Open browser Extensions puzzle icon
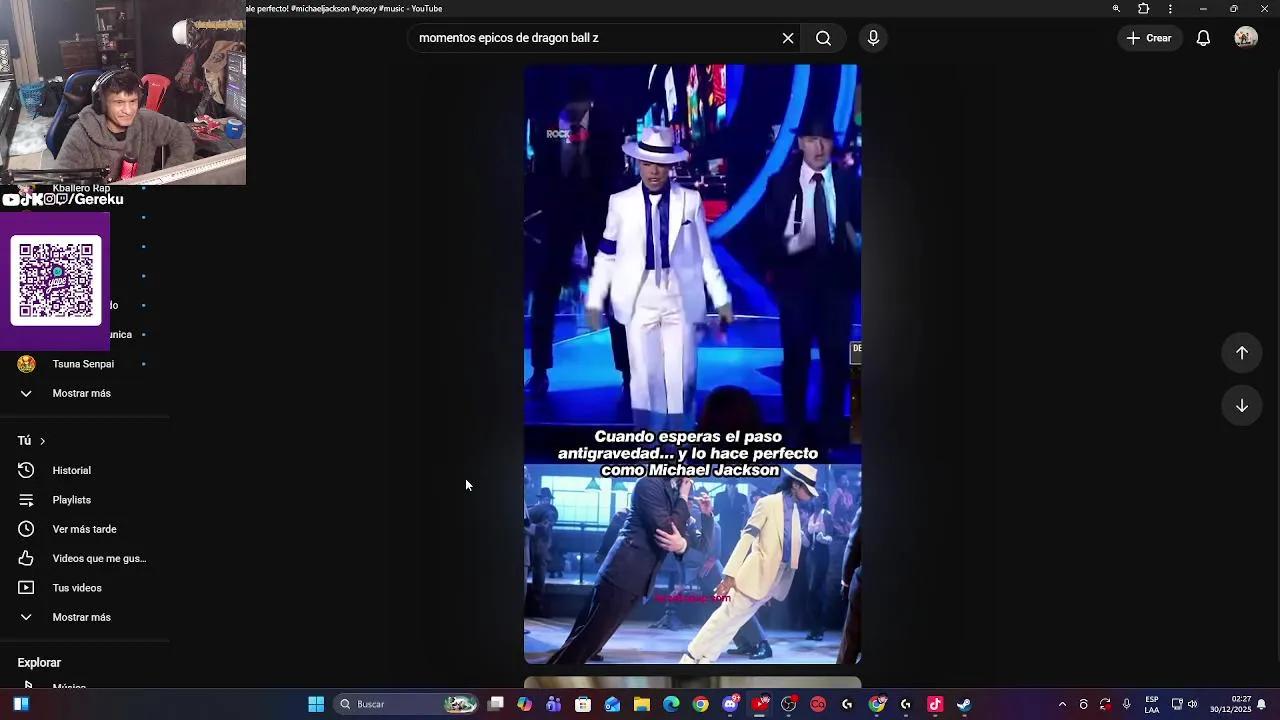Screen dimensions: 1280x720 (x=1144, y=9)
